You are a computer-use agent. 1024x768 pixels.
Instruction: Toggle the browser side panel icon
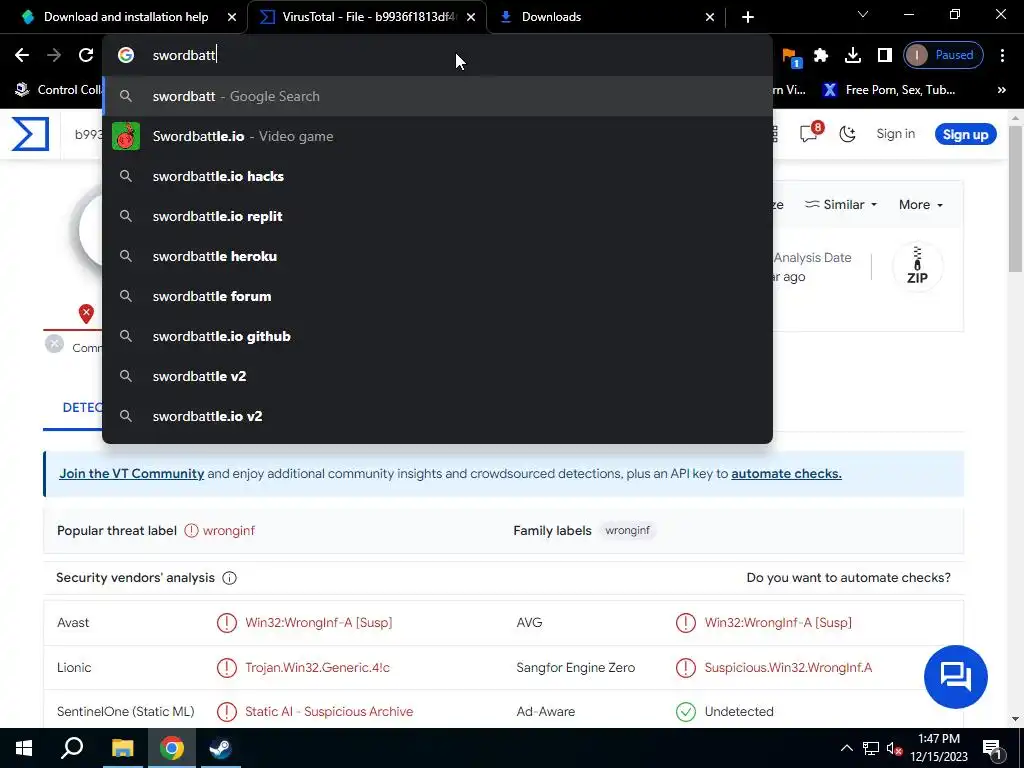[885, 56]
